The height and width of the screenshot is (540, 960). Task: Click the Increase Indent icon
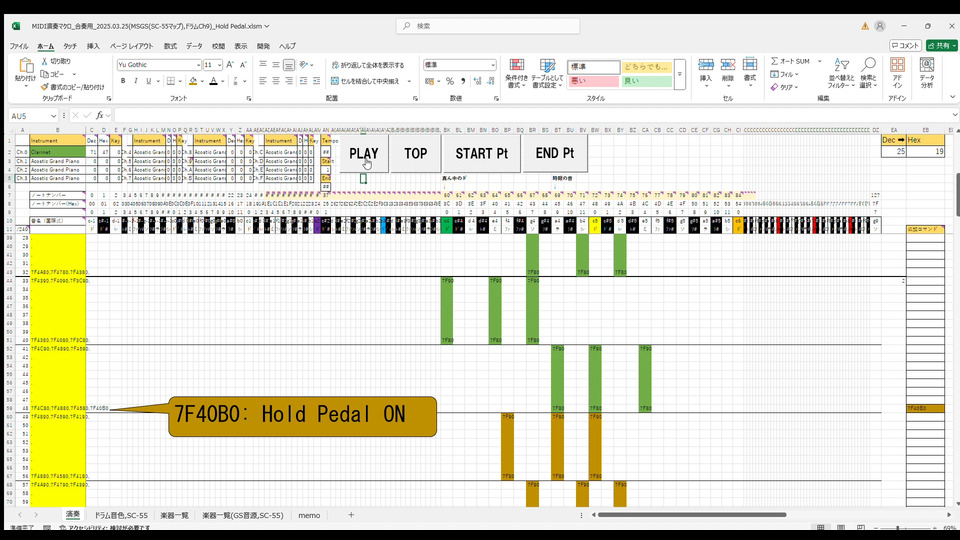click(317, 81)
